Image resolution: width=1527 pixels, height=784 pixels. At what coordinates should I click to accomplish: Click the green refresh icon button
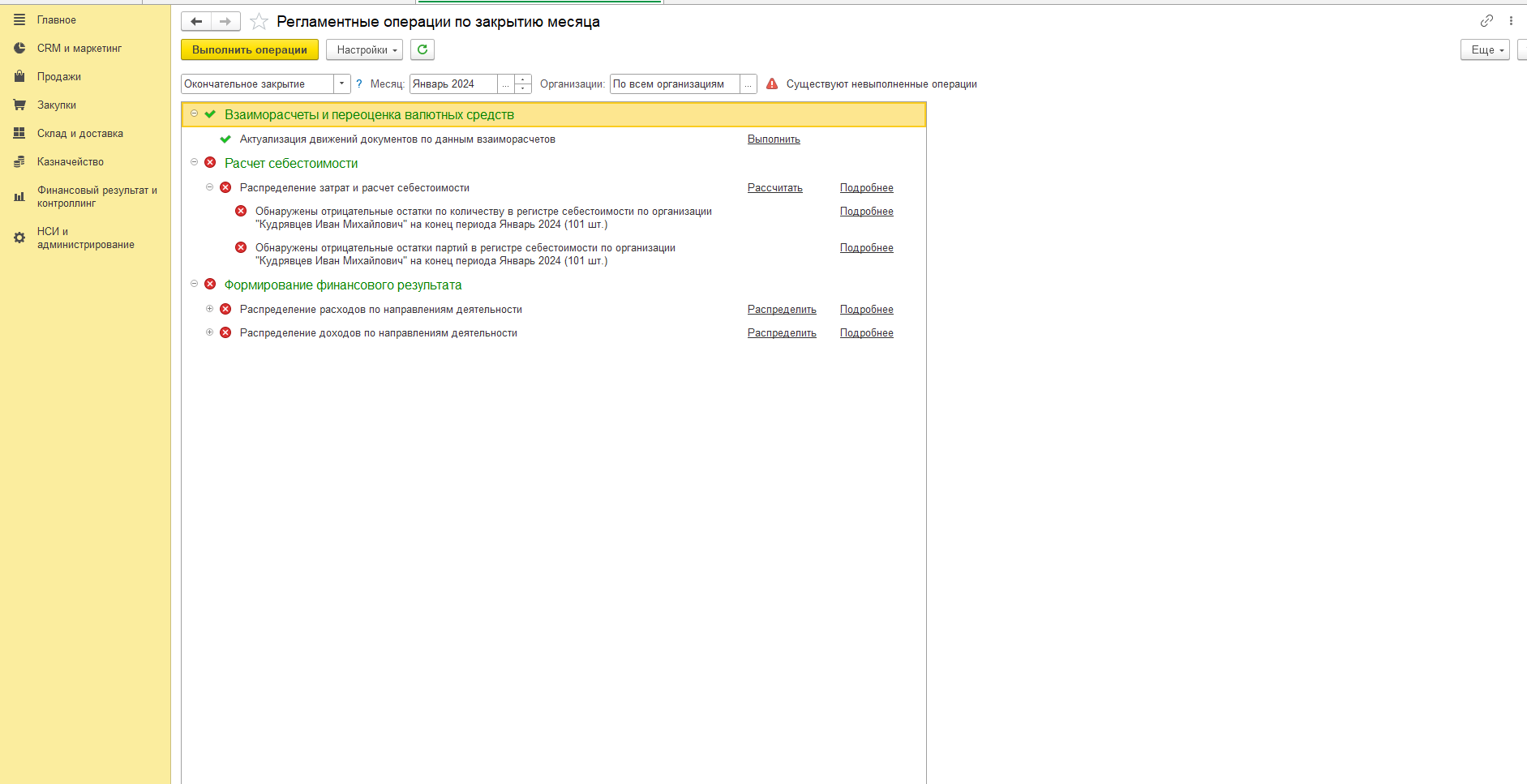tap(422, 49)
